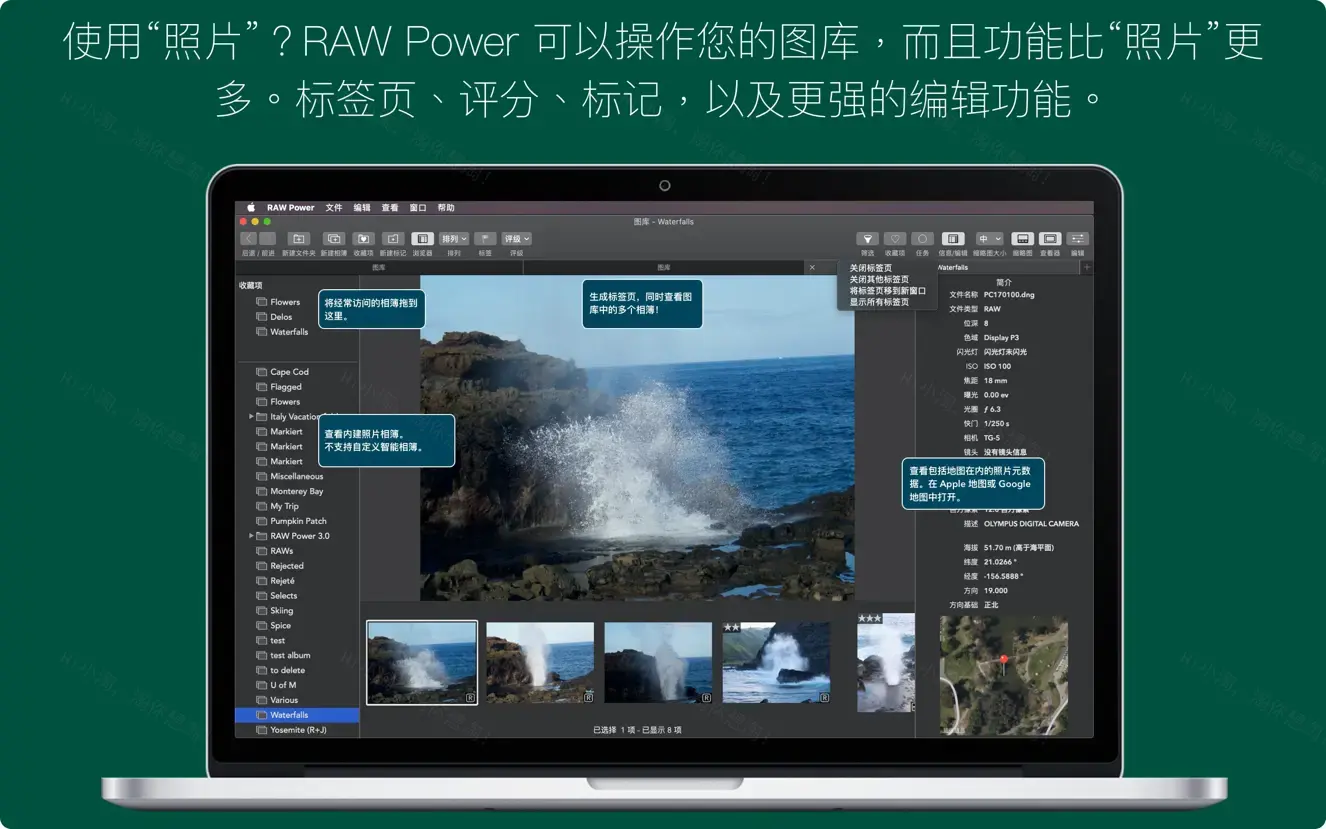Click the 任务 (tasks) circle icon

(922, 238)
